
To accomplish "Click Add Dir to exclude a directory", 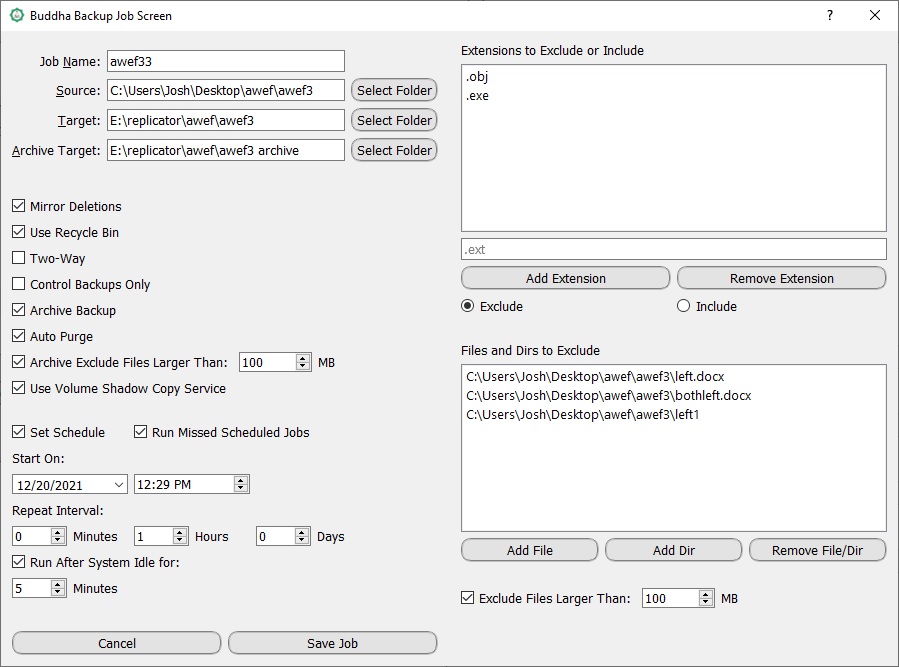I will tap(673, 549).
